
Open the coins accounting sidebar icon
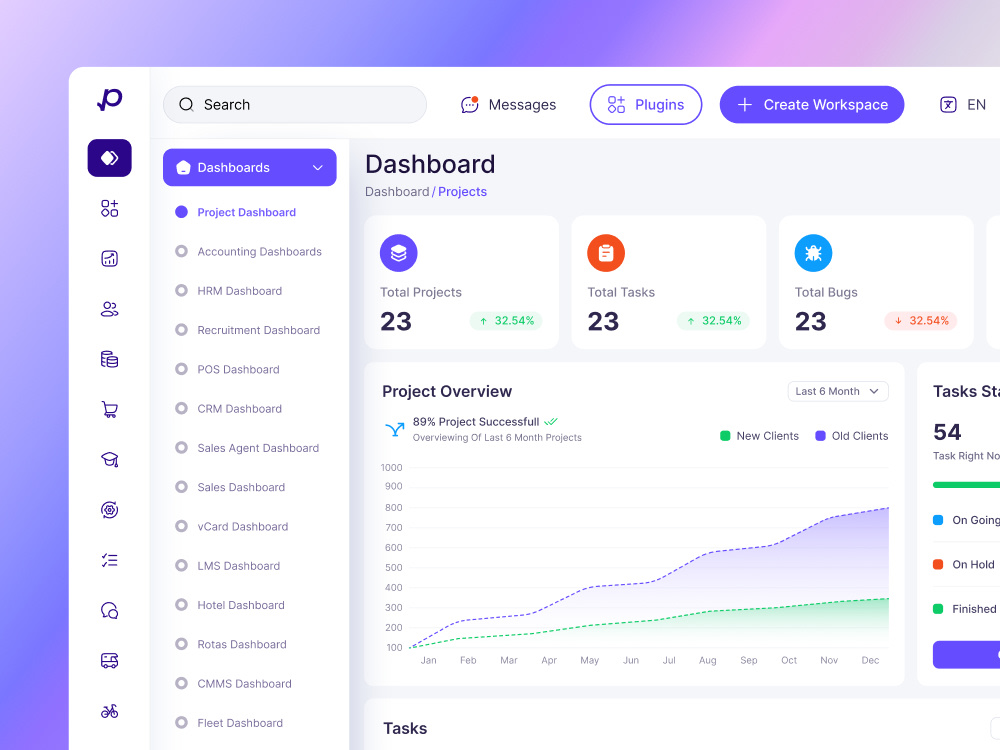tap(110, 359)
